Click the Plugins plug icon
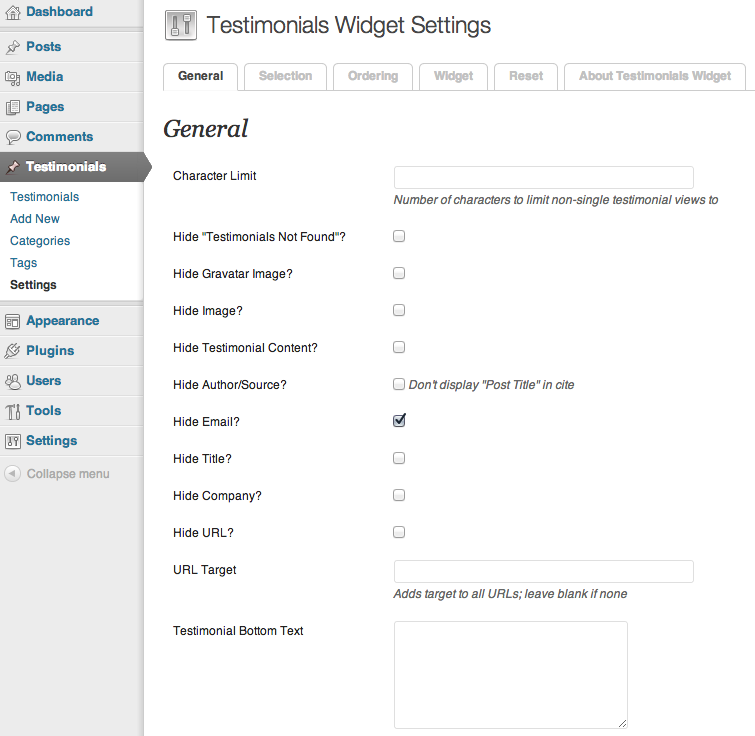 13,351
